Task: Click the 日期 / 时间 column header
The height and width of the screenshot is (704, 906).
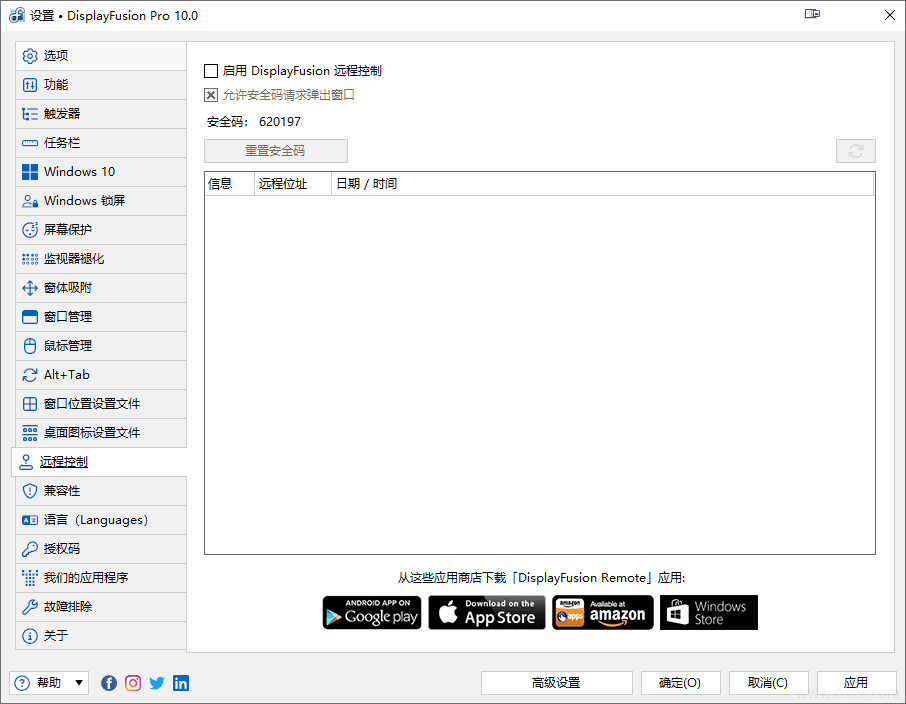Action: (x=603, y=184)
